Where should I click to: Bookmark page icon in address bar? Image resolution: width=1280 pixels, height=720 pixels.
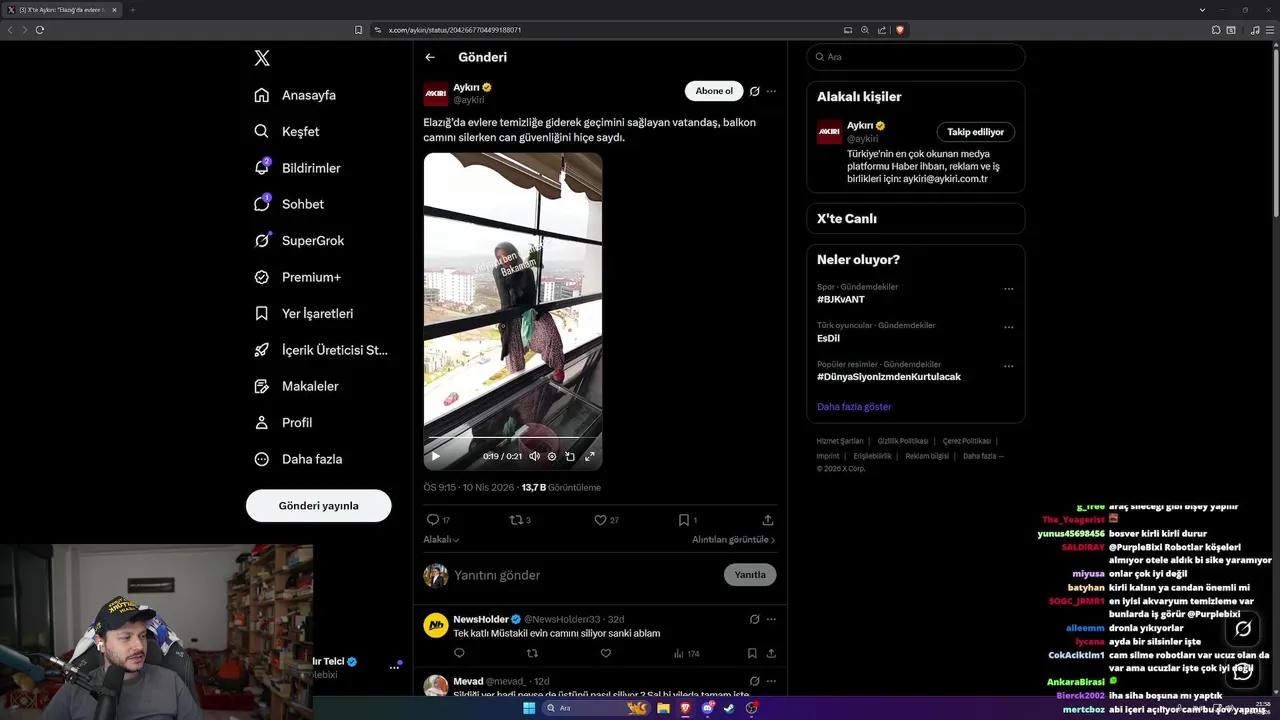click(358, 30)
